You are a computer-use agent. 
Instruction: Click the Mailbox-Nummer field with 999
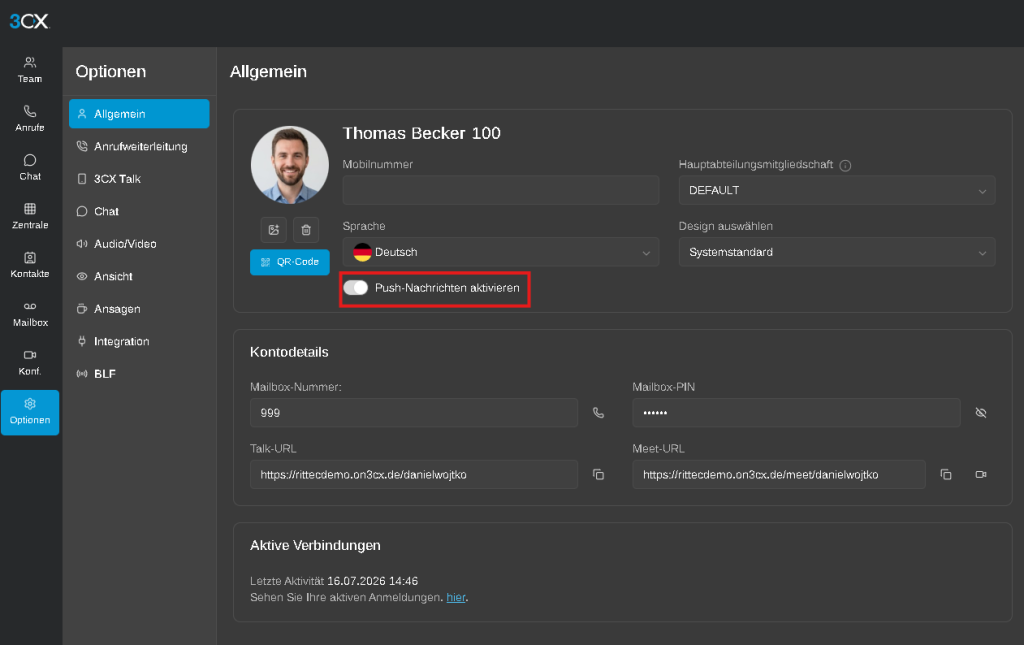coord(414,413)
